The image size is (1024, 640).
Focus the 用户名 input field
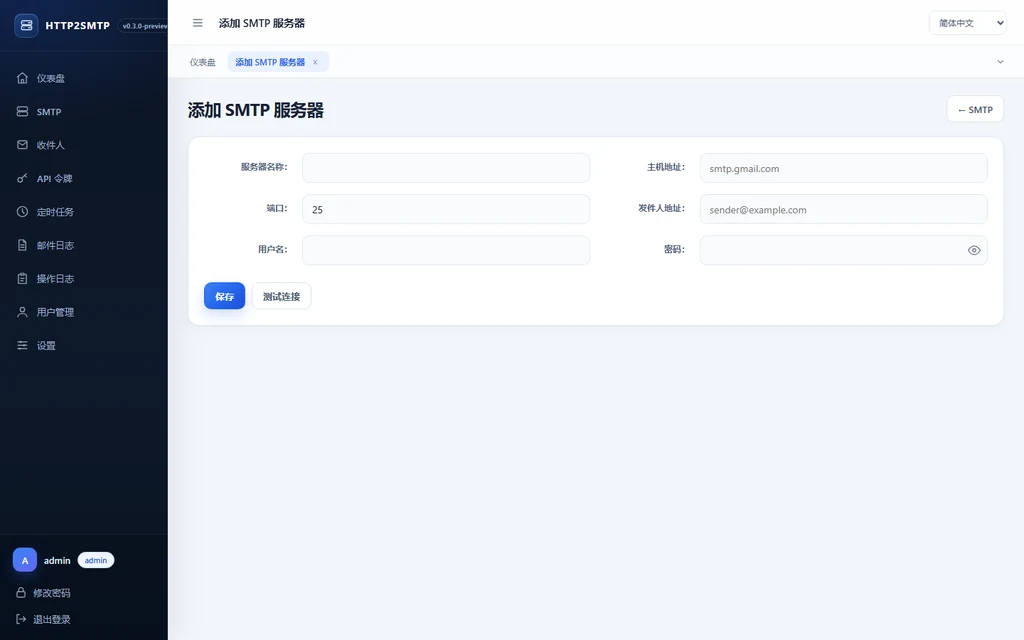pyautogui.click(x=446, y=250)
